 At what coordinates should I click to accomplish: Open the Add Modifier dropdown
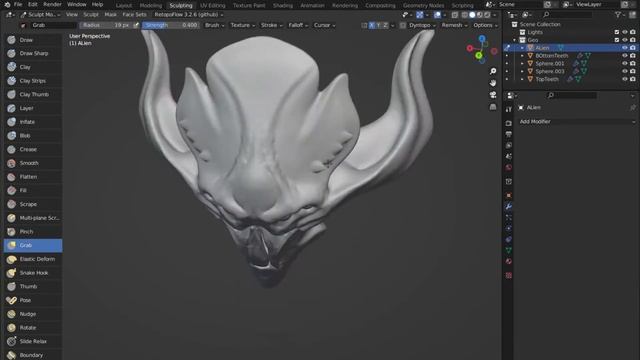577,122
